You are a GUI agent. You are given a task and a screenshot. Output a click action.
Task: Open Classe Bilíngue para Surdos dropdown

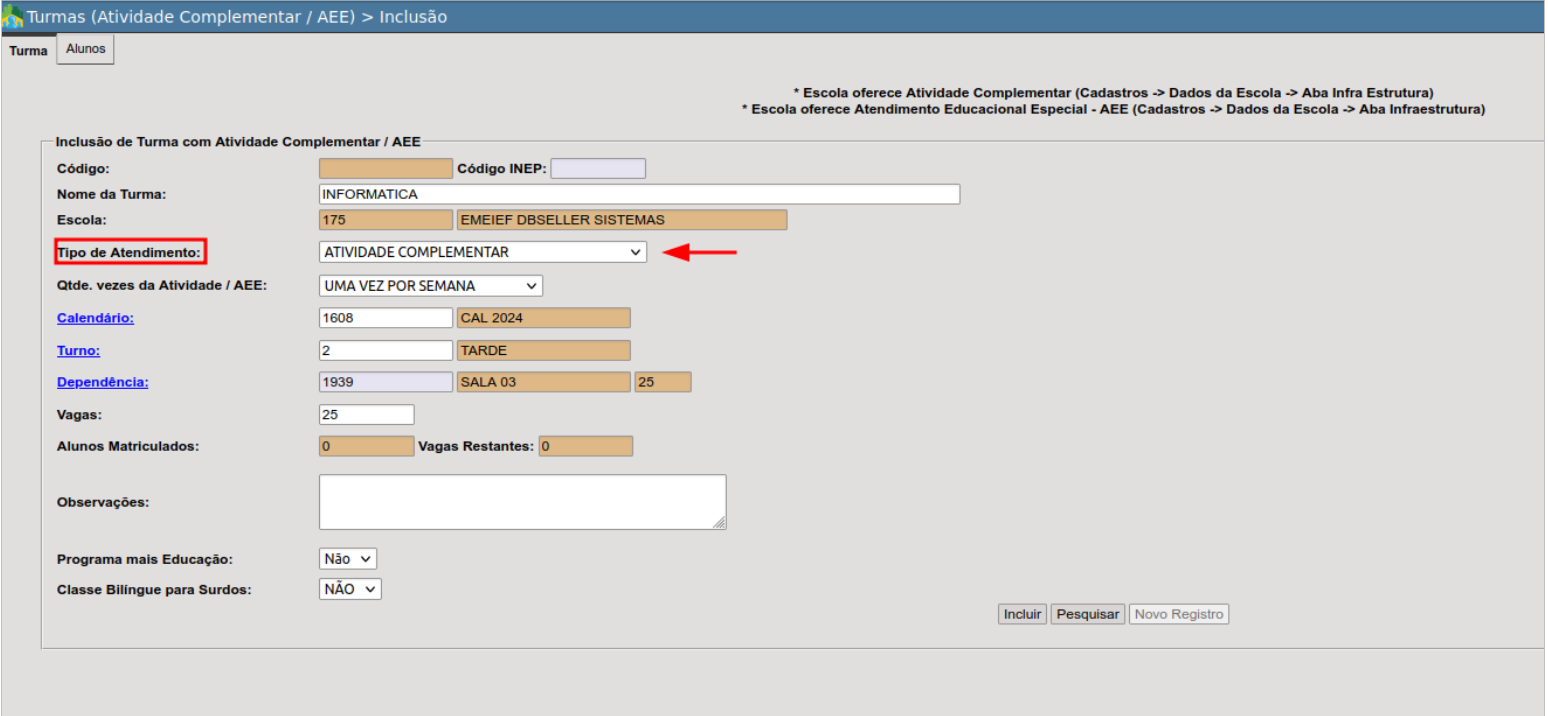[x=350, y=589]
